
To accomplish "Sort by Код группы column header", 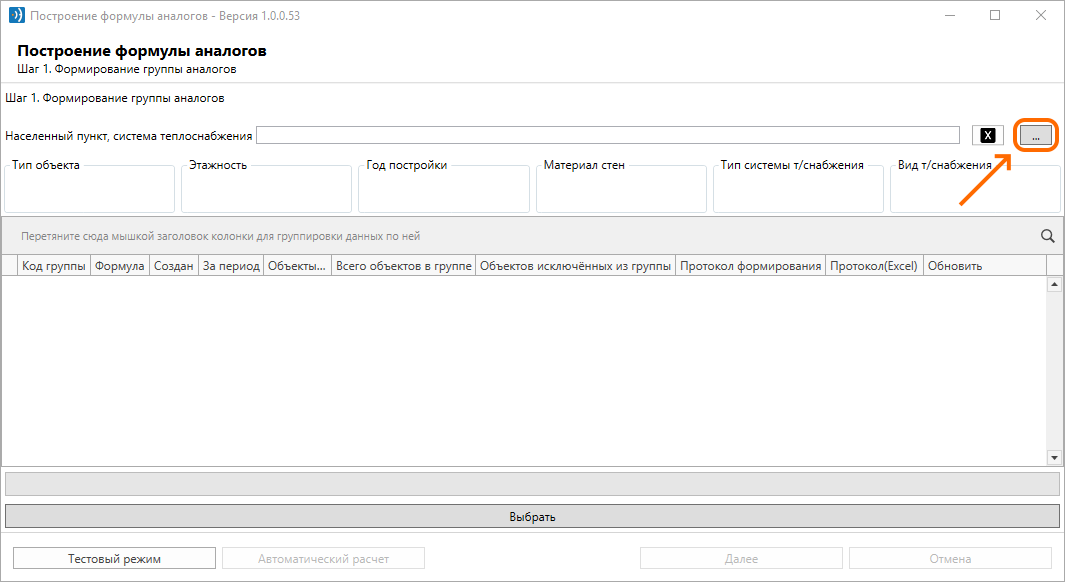I will pyautogui.click(x=54, y=266).
